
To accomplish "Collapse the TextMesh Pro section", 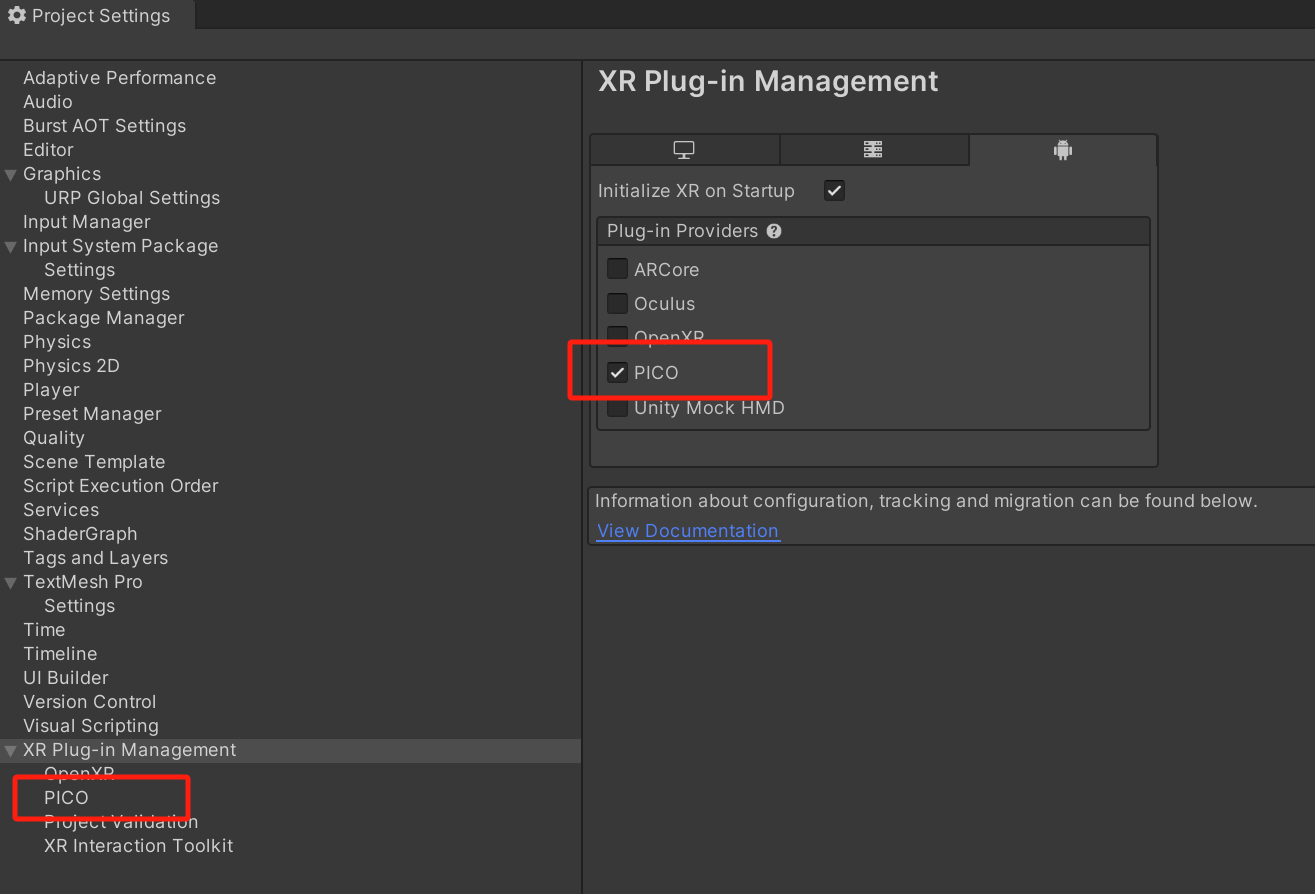I will 11,582.
